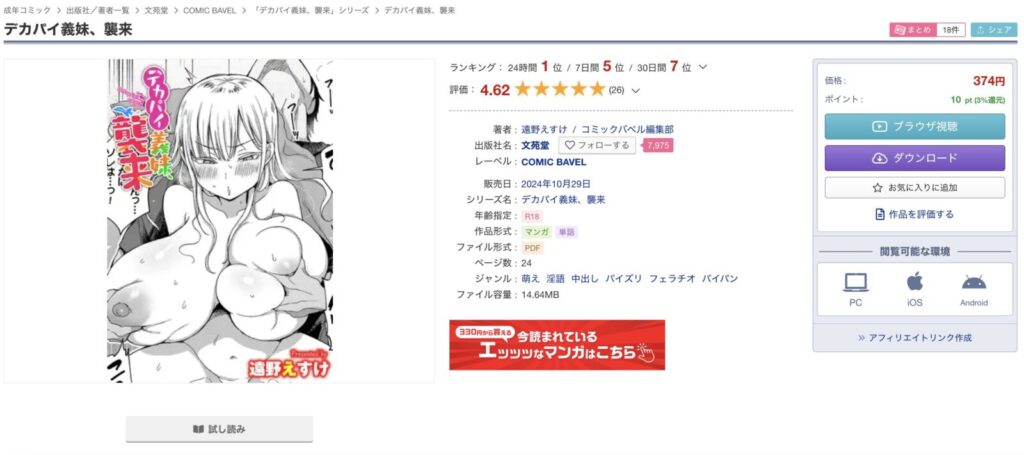Click the gold star rating row

560,89
